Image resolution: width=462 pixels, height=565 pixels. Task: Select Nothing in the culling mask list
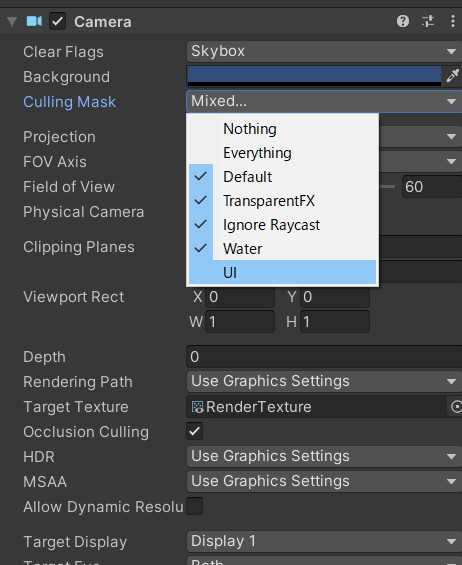[x=282, y=129]
